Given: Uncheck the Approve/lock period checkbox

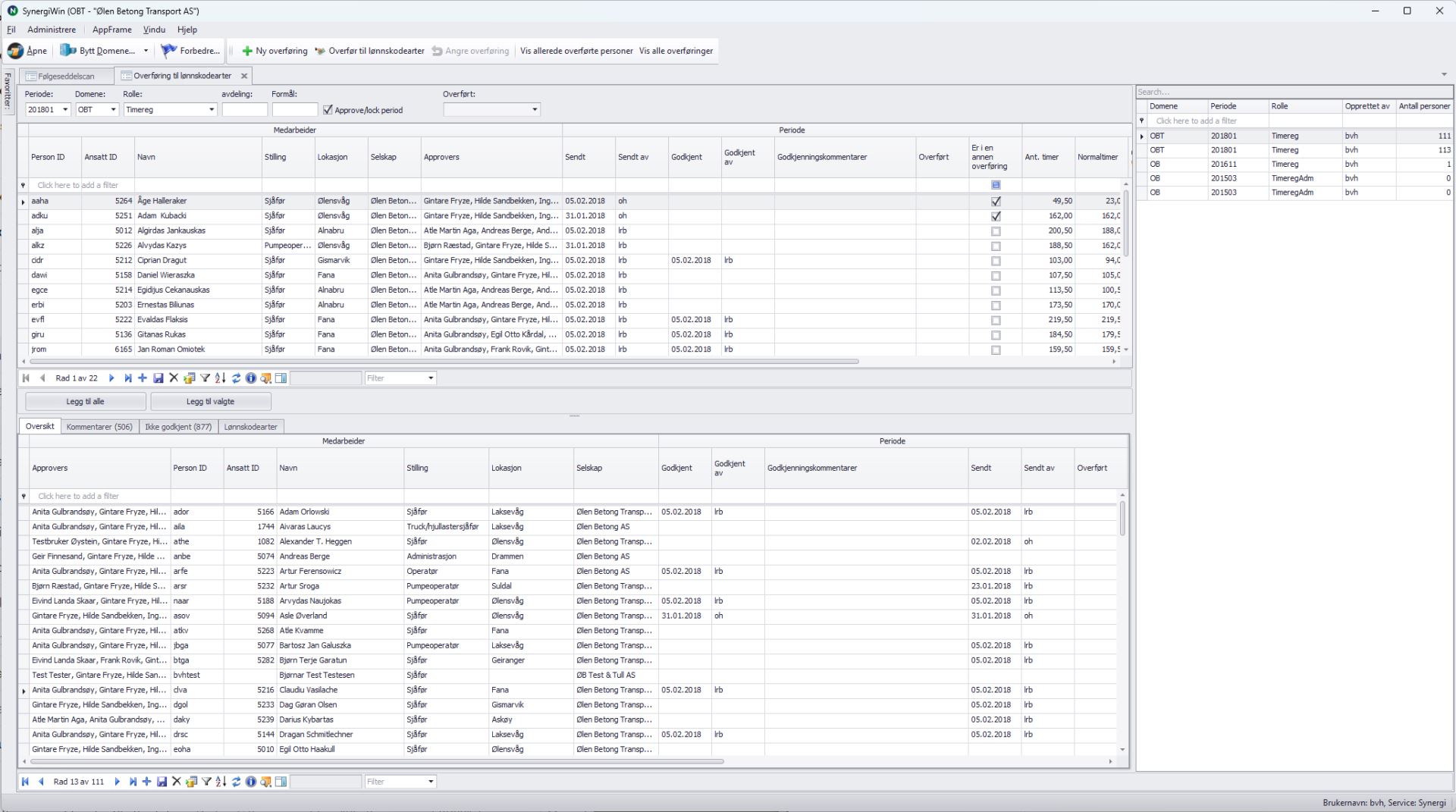Looking at the screenshot, I should [328, 110].
